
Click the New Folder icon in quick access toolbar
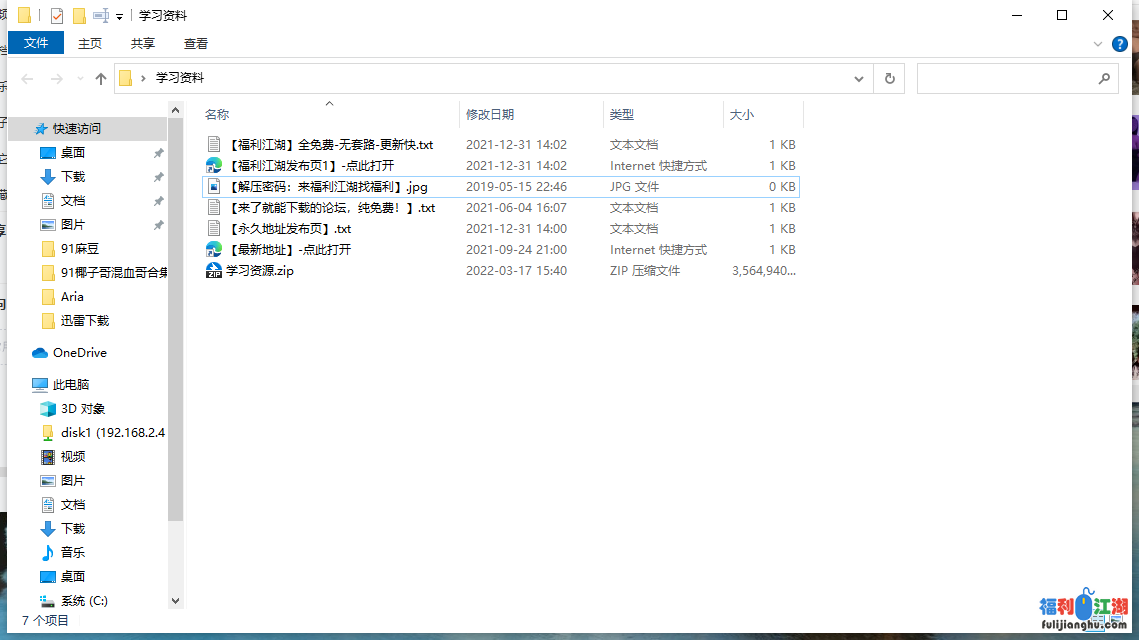(79, 16)
